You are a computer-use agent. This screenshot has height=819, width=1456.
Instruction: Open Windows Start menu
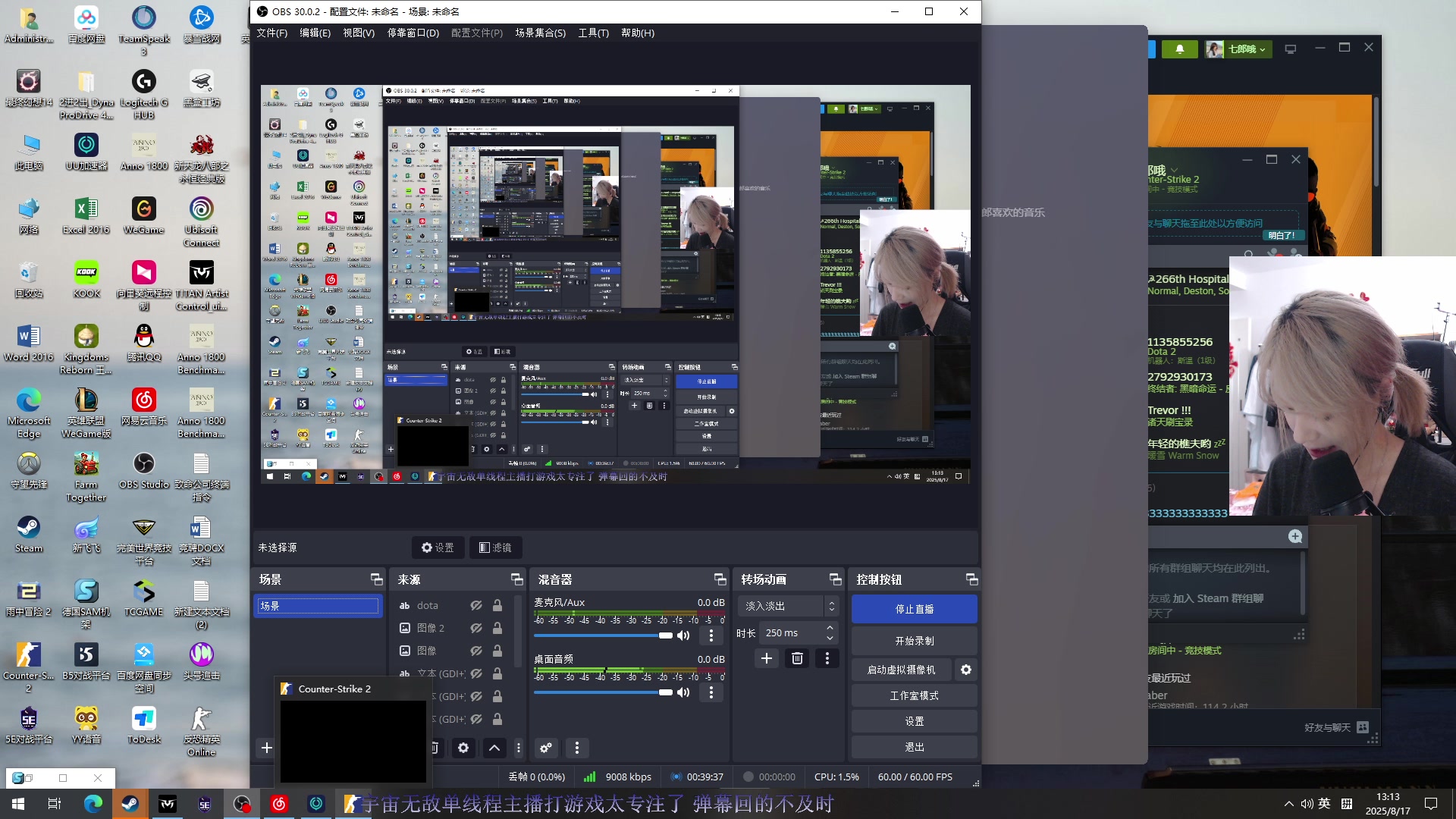pyautogui.click(x=18, y=804)
